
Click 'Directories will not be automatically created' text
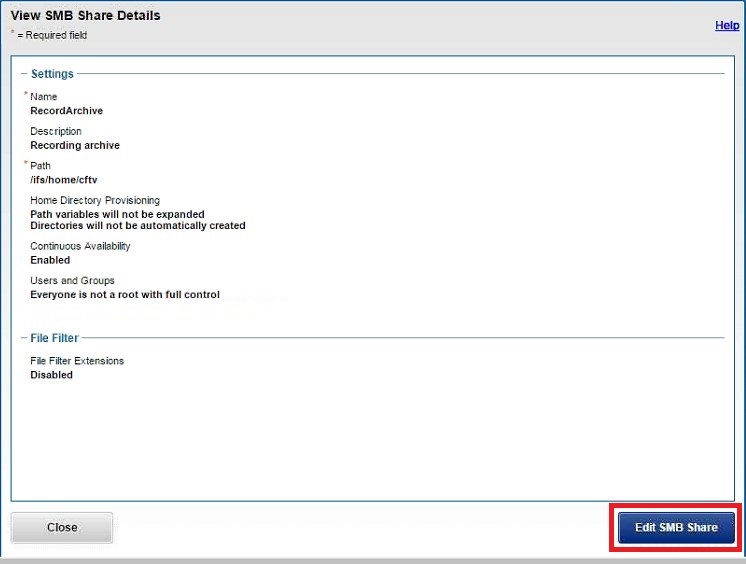tap(138, 225)
